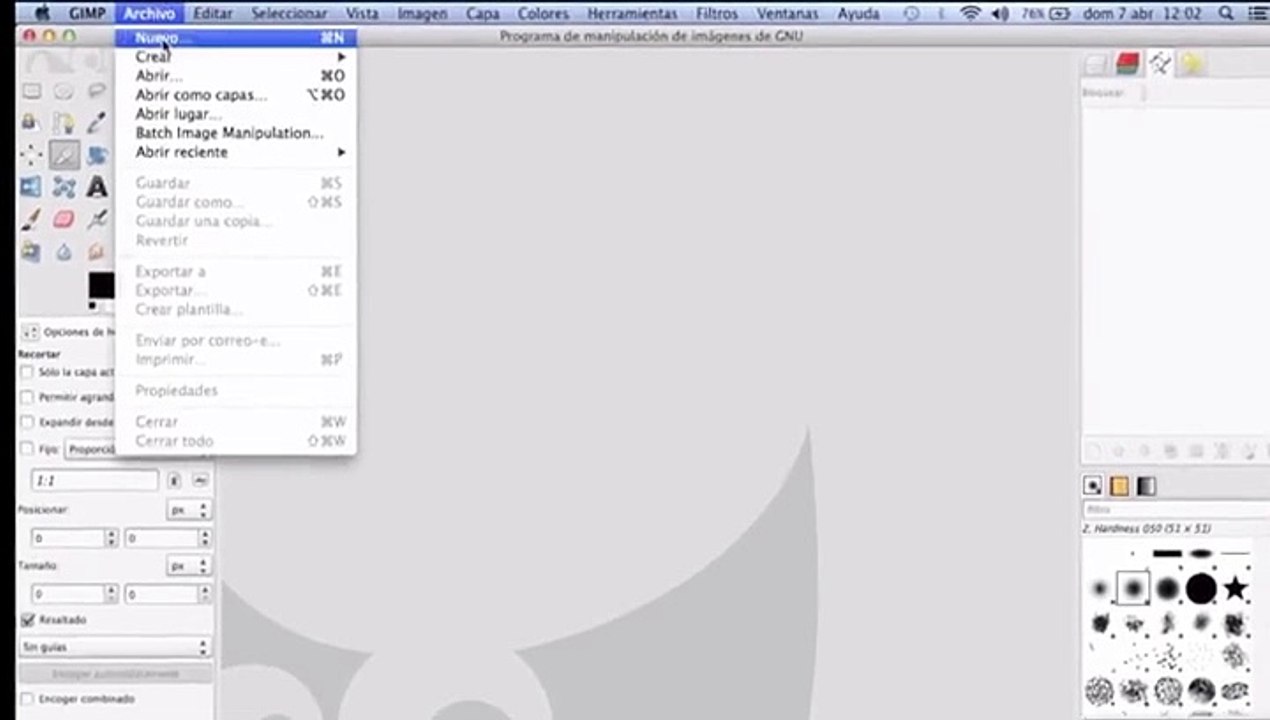Switch to the Layers tab icon
This screenshot has height=720, width=1270.
(x=1096, y=65)
